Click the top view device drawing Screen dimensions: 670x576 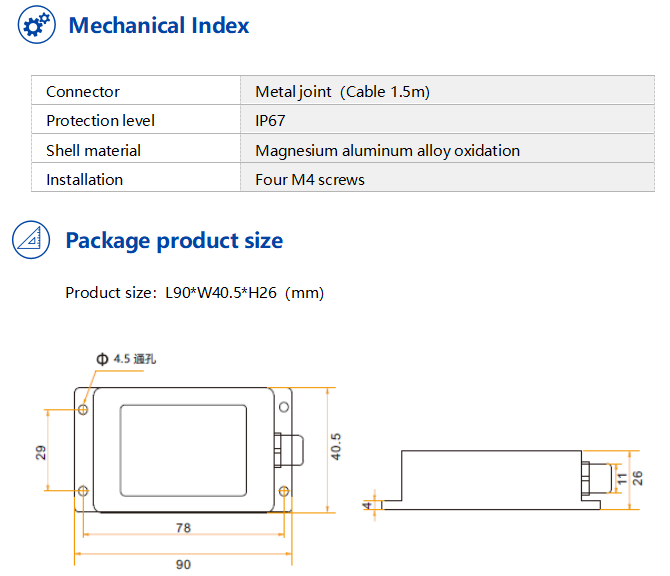[189, 450]
